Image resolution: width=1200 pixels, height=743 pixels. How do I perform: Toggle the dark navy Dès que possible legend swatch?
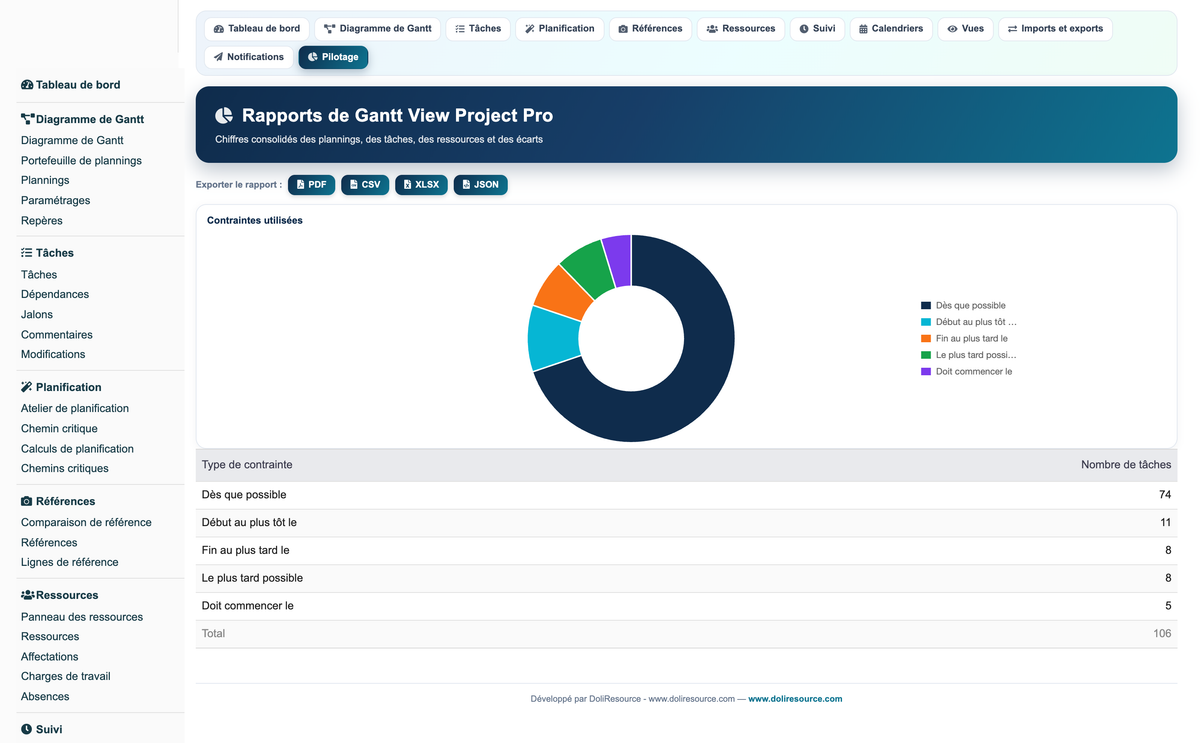pos(926,305)
